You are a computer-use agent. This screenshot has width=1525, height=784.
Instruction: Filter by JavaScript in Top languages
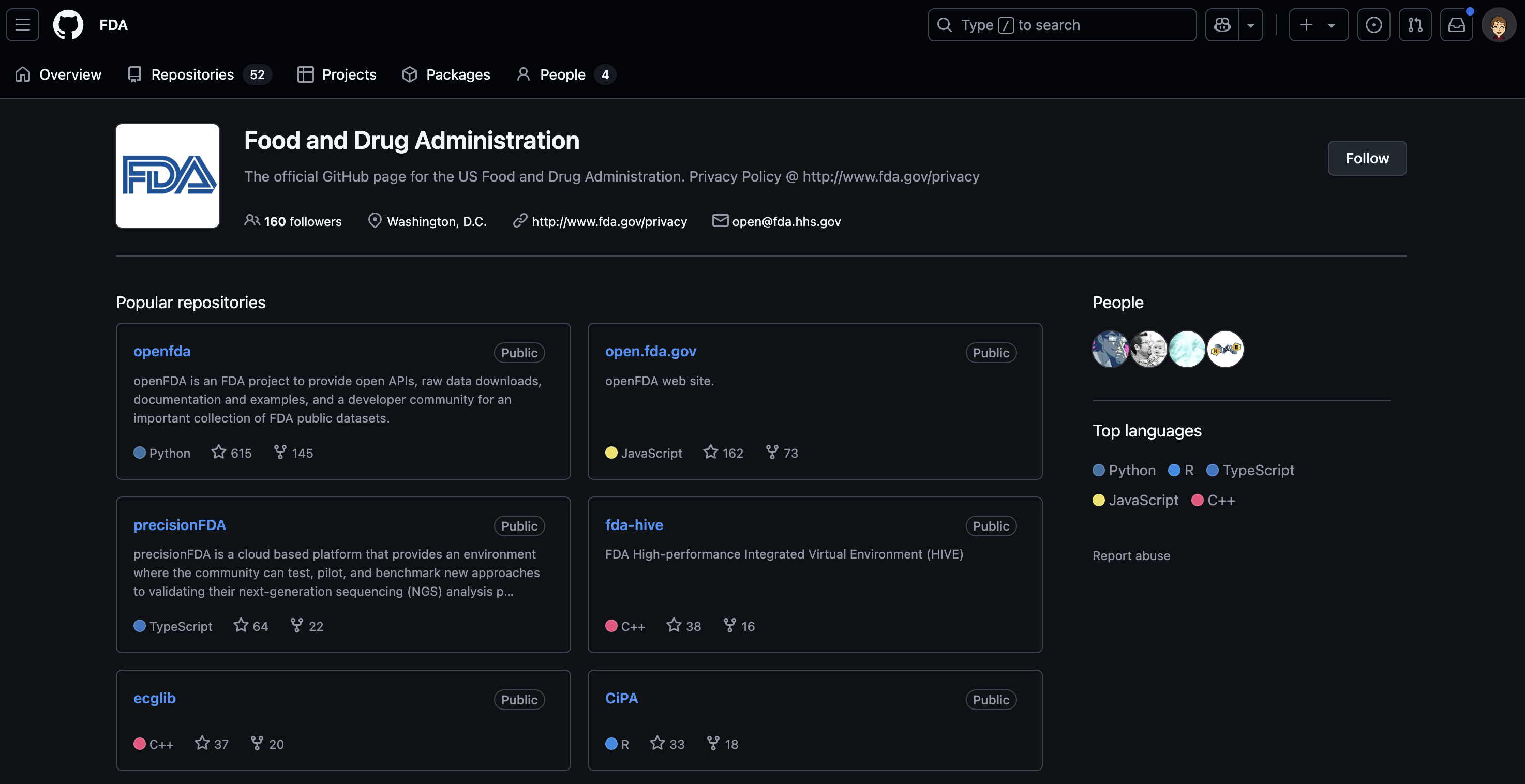pyautogui.click(x=1135, y=501)
